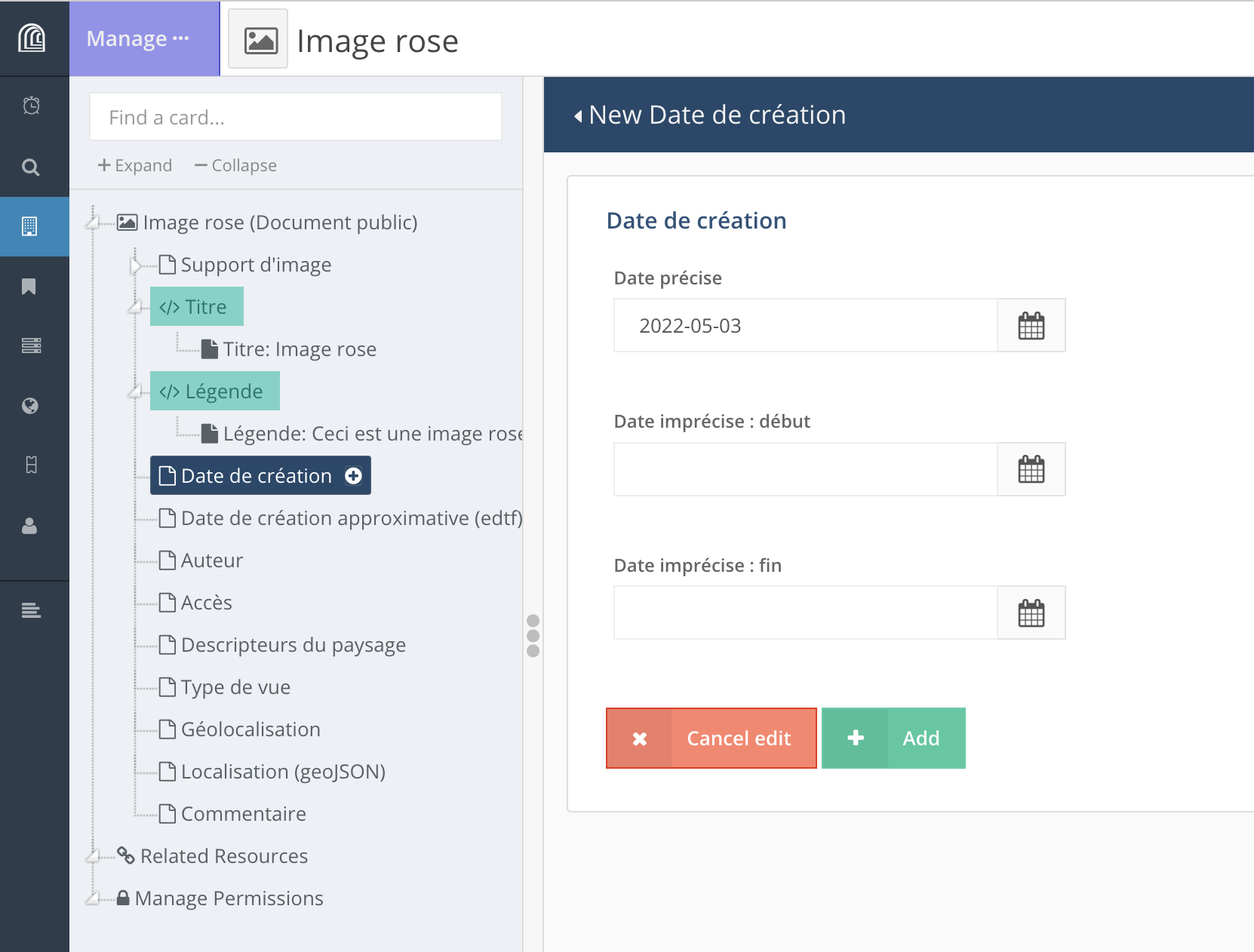The image size is (1254, 952).
Task: Click the Cancel edit button
Action: 711,739
